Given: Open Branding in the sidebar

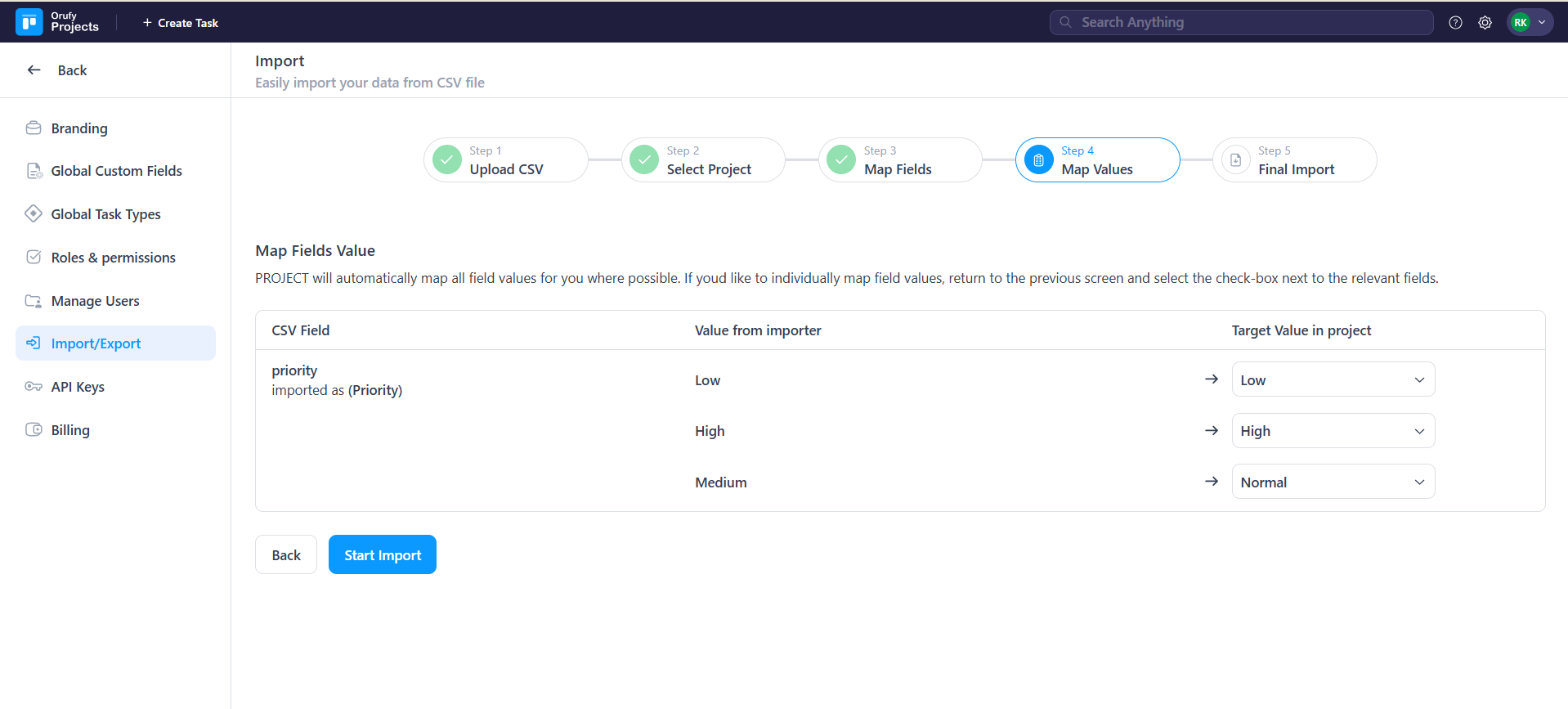Looking at the screenshot, I should [x=79, y=128].
